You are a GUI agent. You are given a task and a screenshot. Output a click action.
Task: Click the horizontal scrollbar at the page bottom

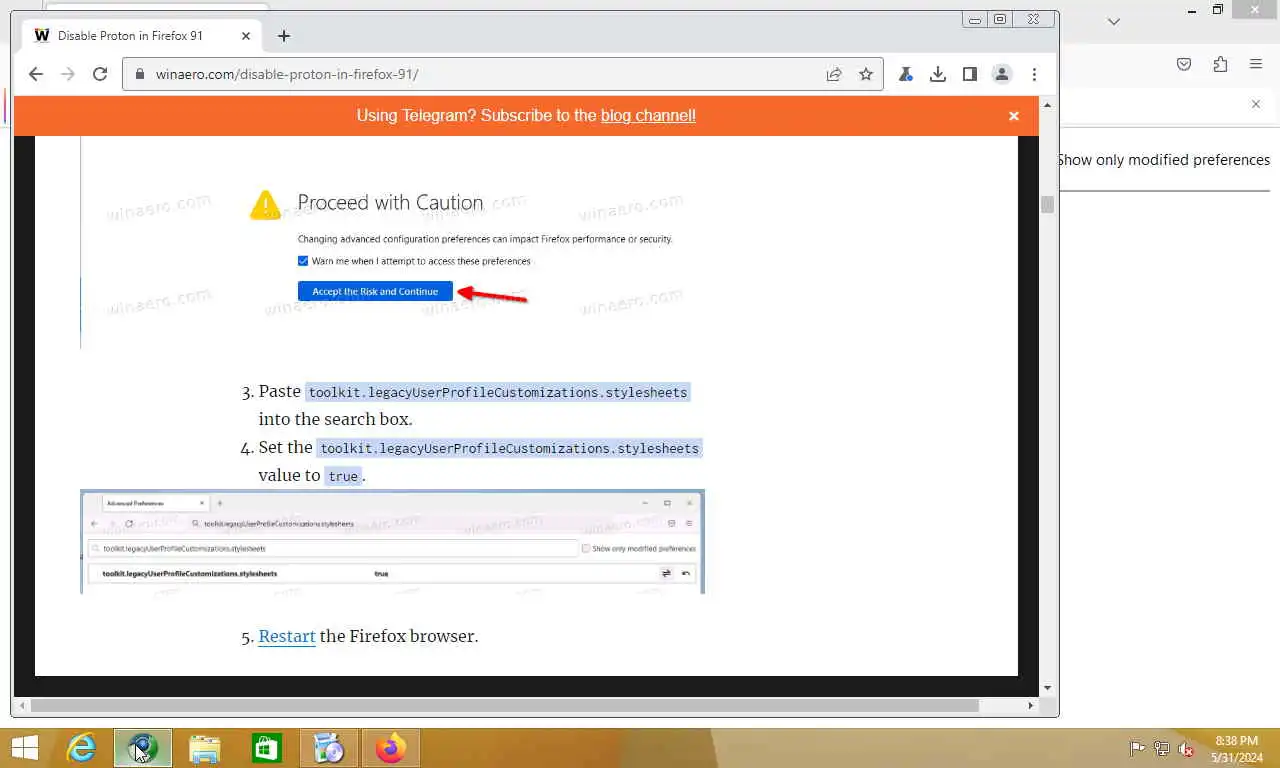tap(505, 705)
